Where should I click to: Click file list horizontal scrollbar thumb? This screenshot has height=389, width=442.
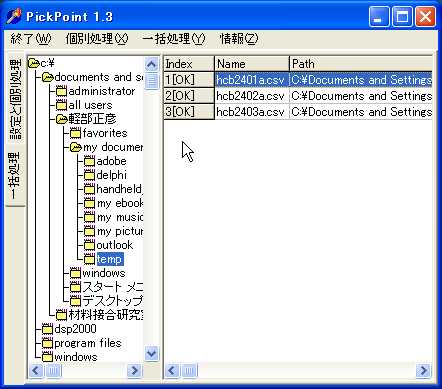pos(189,371)
